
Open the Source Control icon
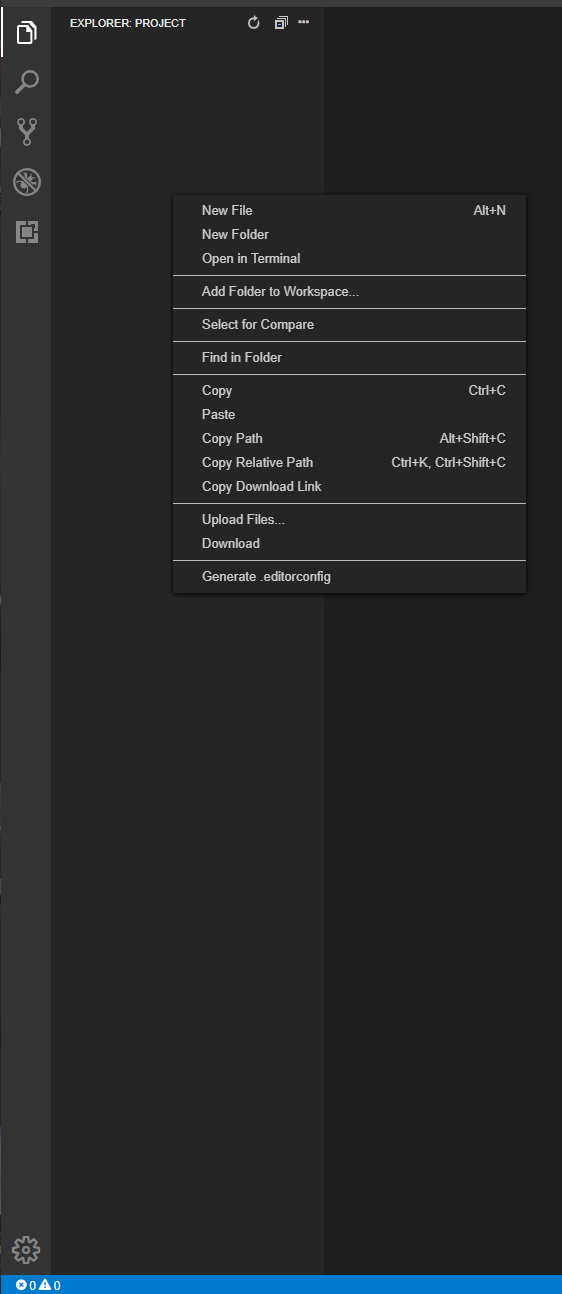coord(26,132)
